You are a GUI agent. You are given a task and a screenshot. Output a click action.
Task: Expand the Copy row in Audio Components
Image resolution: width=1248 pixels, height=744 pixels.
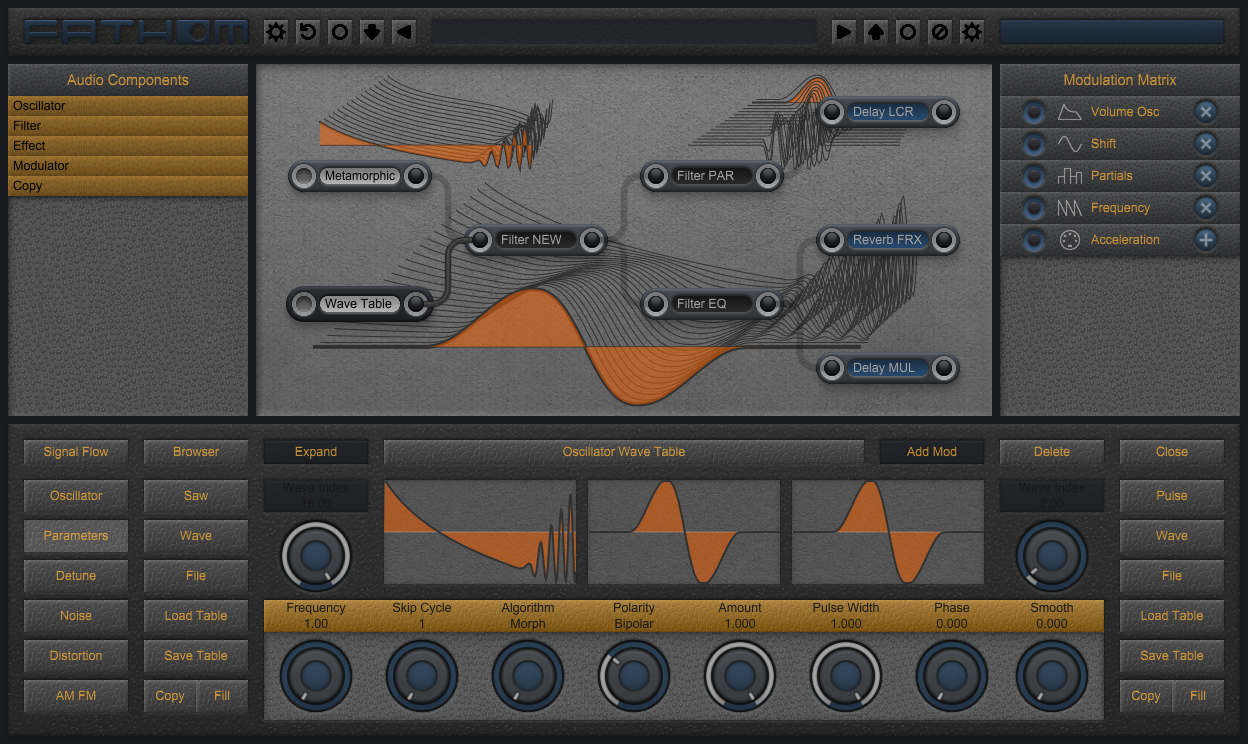pos(128,186)
